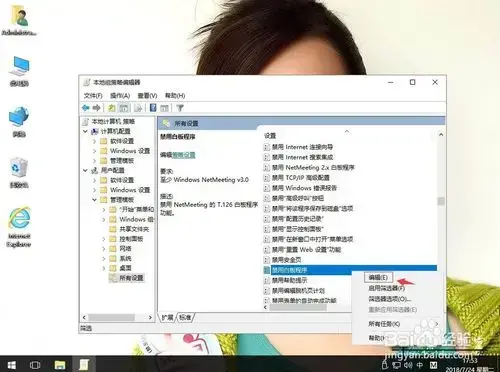Open the 操作(A) menu
The height and width of the screenshot is (372, 500).
[120, 96]
